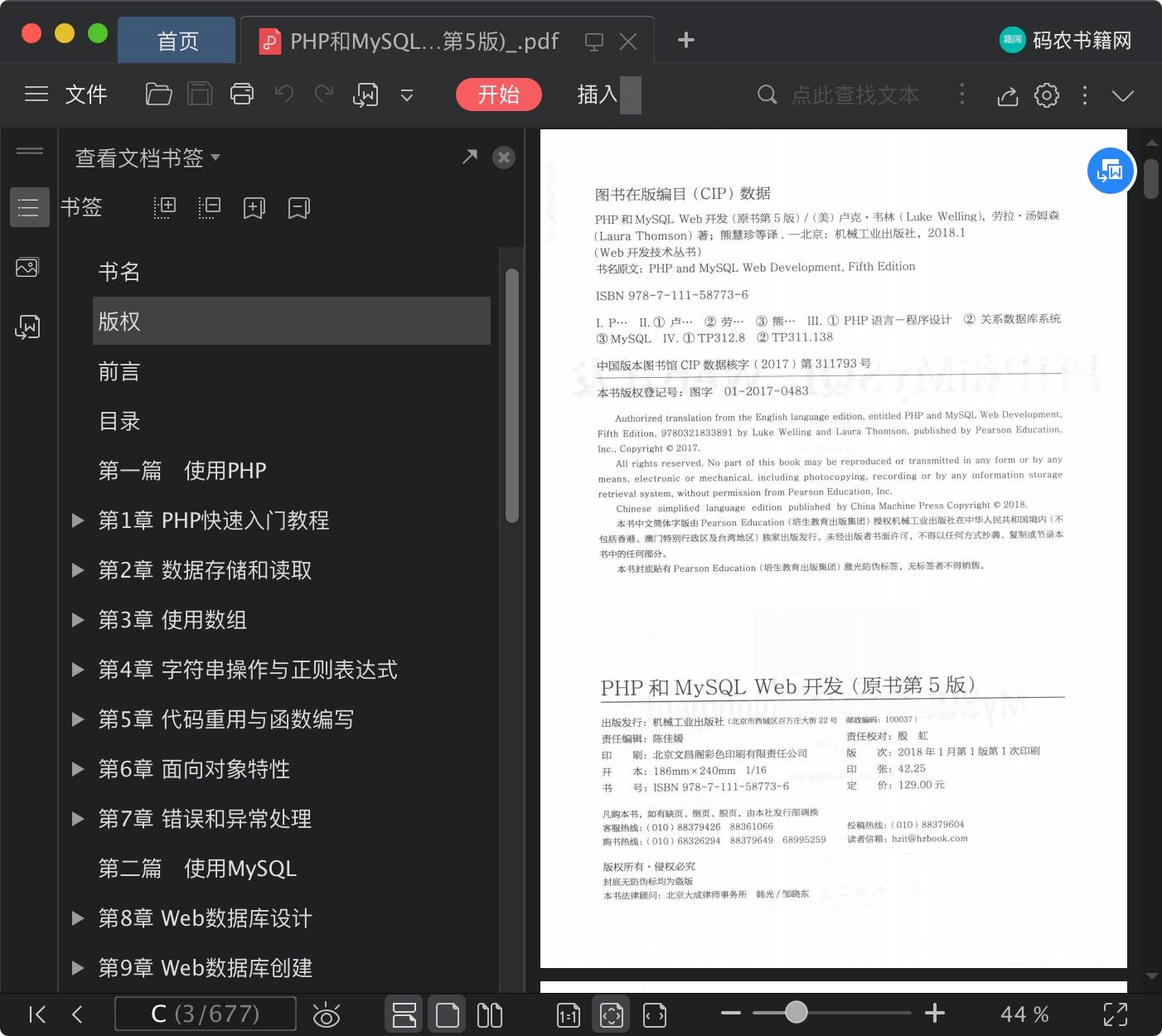The height and width of the screenshot is (1036, 1162).
Task: Go to the first page
Action: click(37, 1014)
